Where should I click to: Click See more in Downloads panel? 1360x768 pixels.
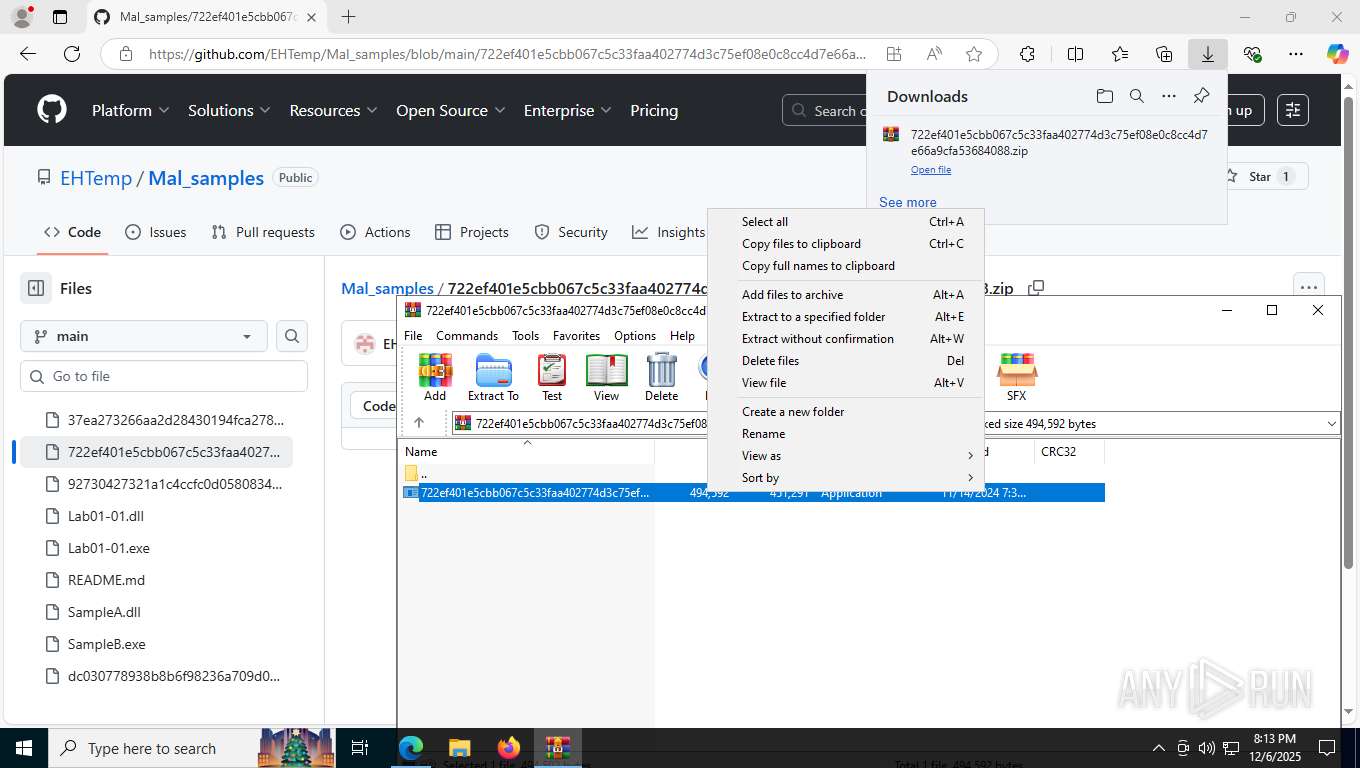coord(908,202)
